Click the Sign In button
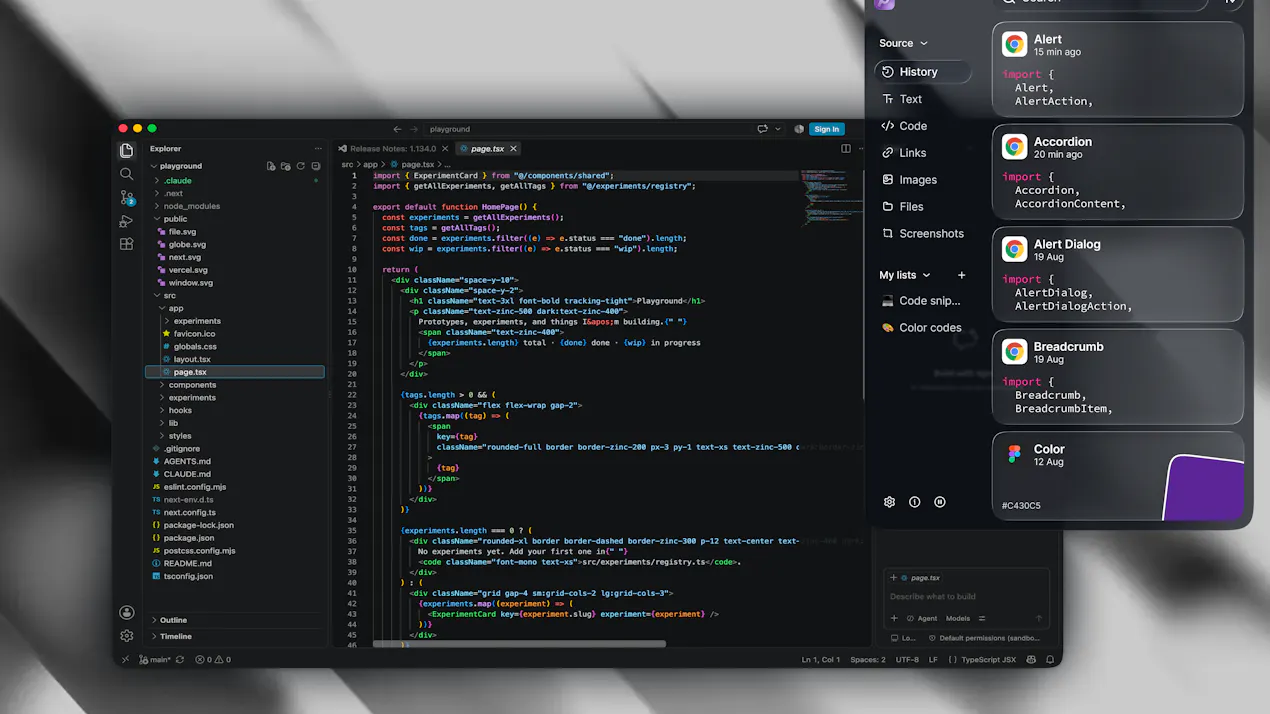 pos(827,129)
